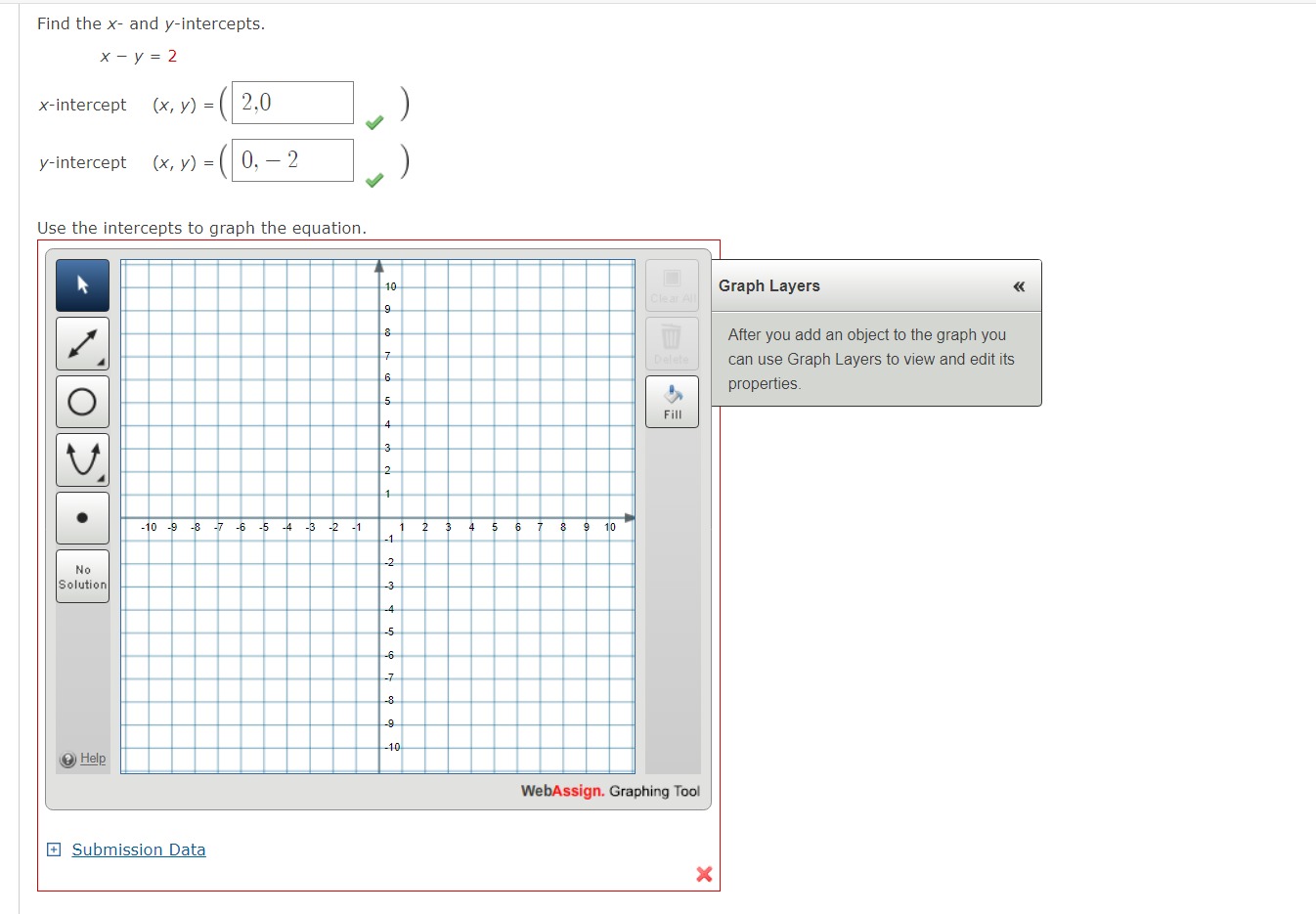Expand the parabola tool options triangle

click(103, 480)
